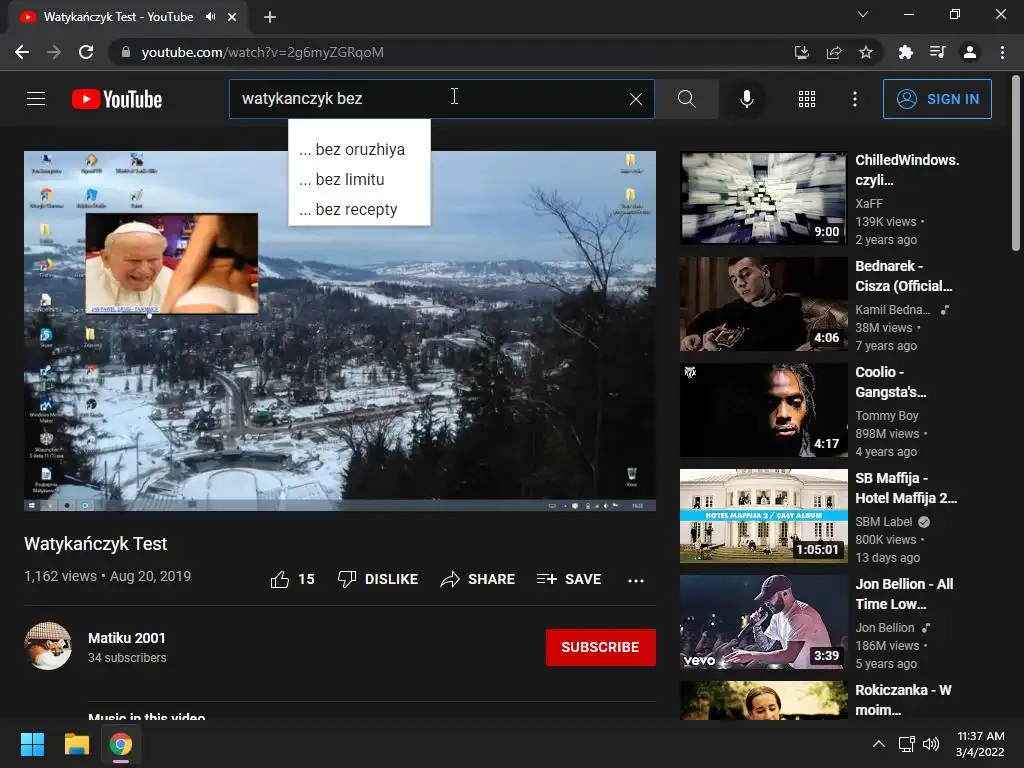The image size is (1024, 768).
Task: Visit the SBM Label channel name
Action: click(884, 522)
